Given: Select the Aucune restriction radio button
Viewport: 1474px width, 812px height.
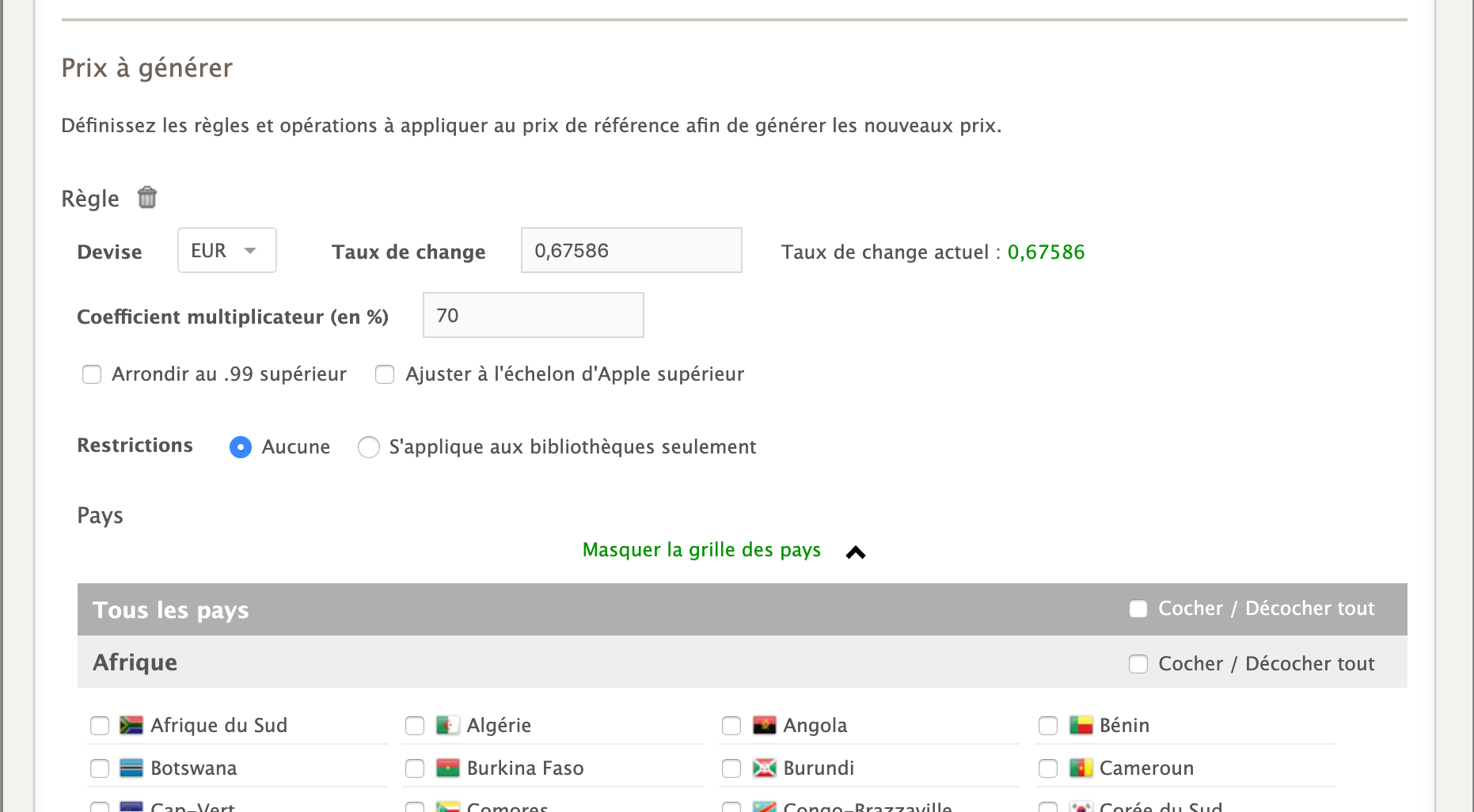Looking at the screenshot, I should pyautogui.click(x=240, y=447).
